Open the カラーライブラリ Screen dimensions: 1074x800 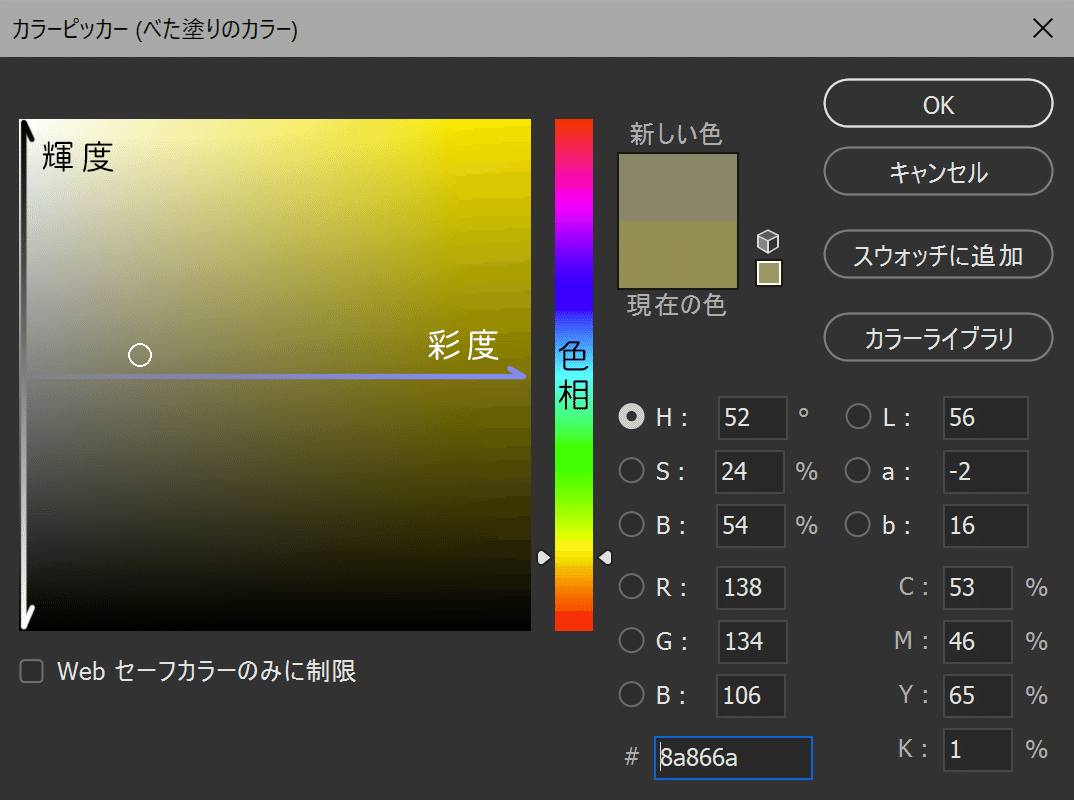point(937,337)
